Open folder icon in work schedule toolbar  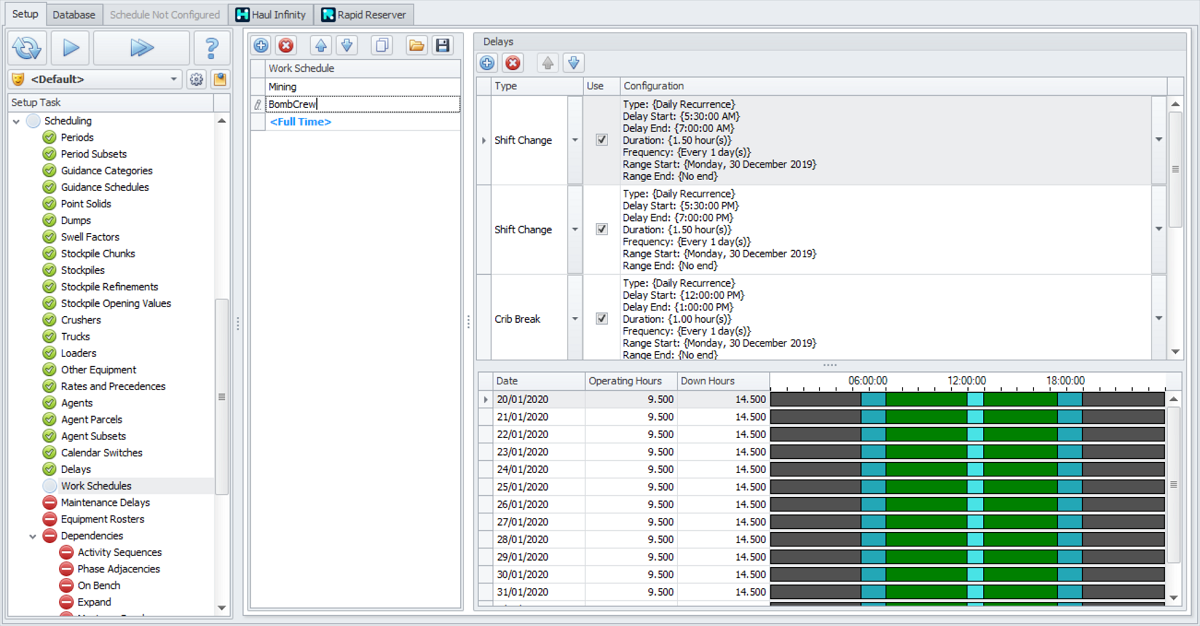416,45
